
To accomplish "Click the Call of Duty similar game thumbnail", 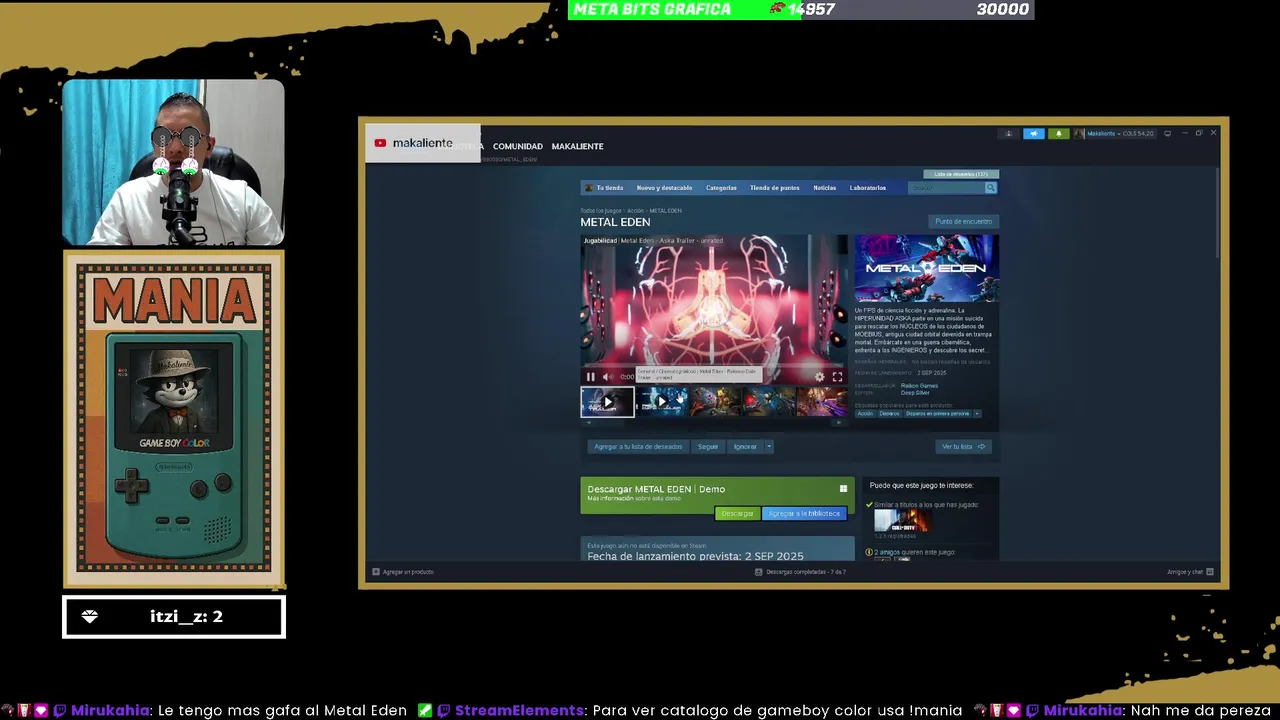I will 901,521.
